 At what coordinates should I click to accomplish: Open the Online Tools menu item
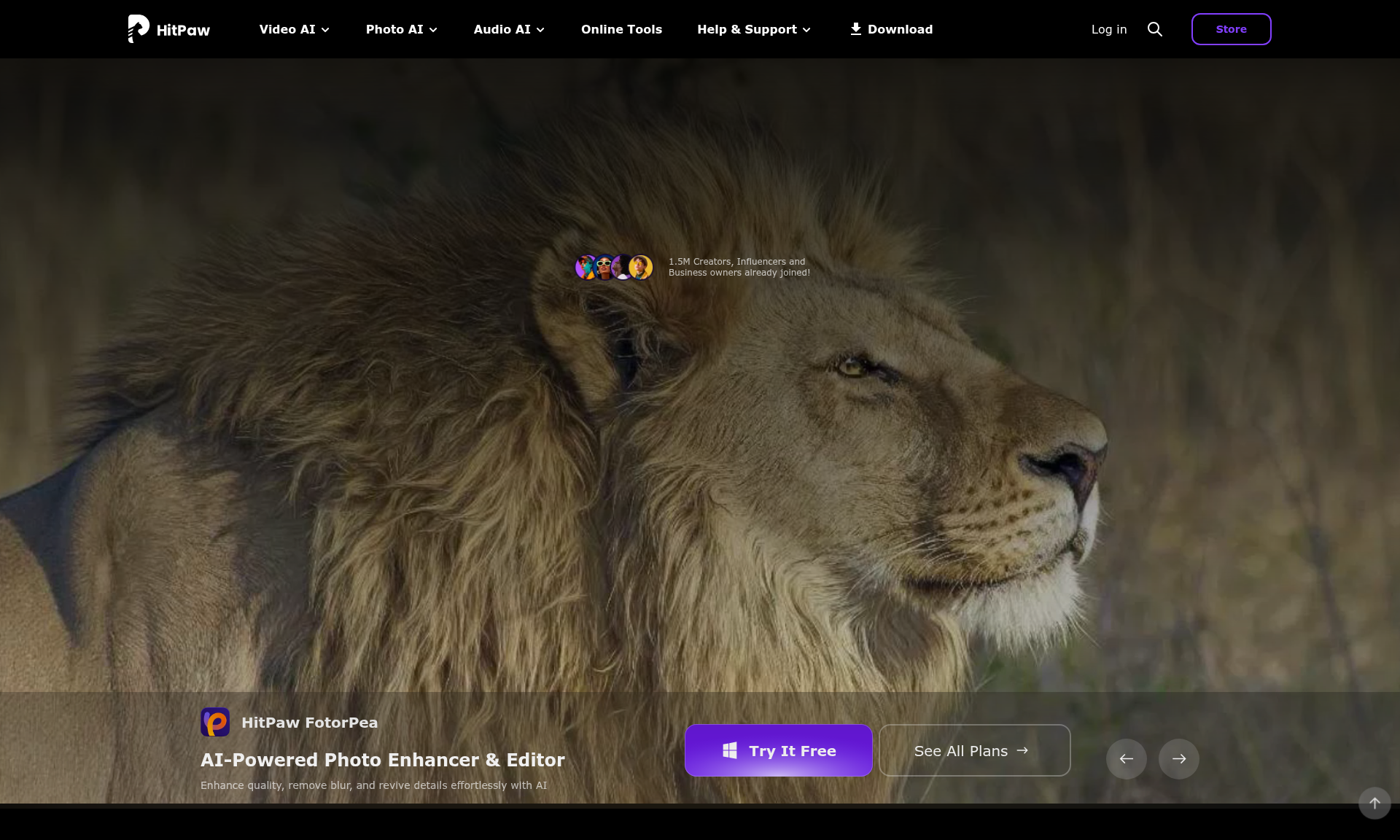point(621,29)
